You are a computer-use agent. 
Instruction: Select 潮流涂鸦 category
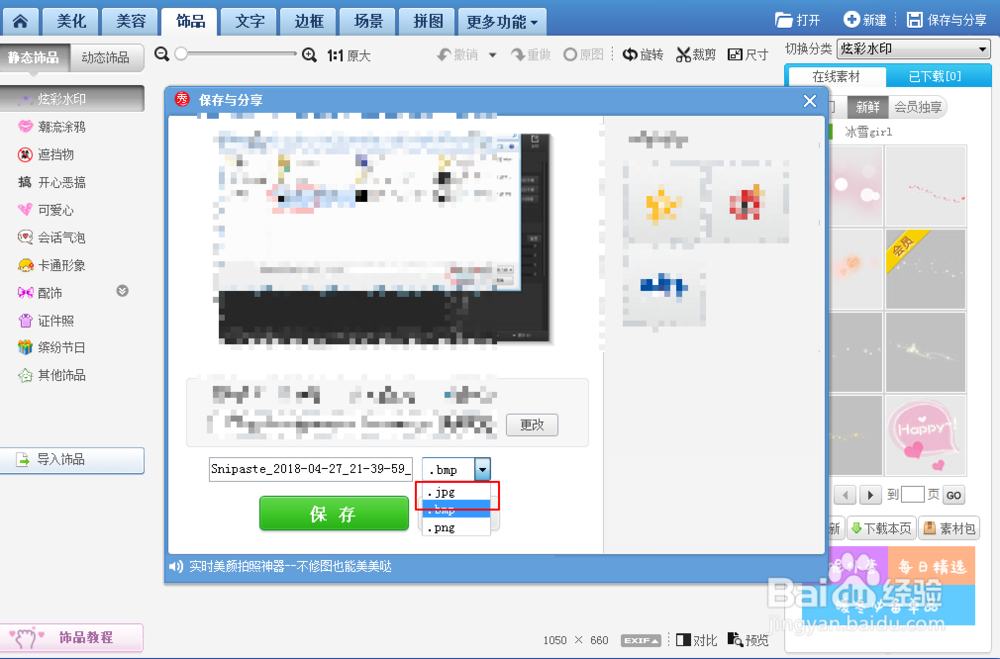[x=52, y=127]
